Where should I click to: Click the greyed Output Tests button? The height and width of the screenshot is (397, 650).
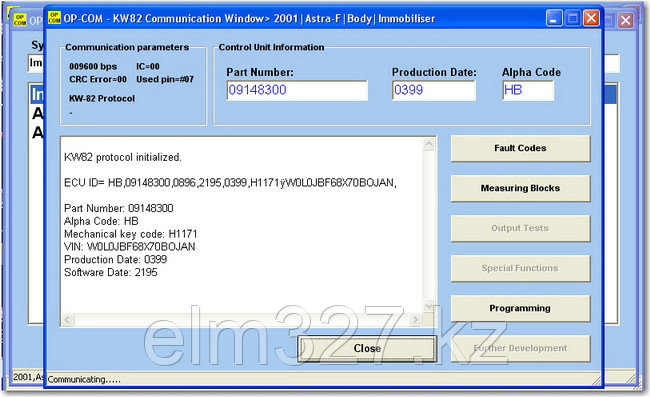click(520, 228)
